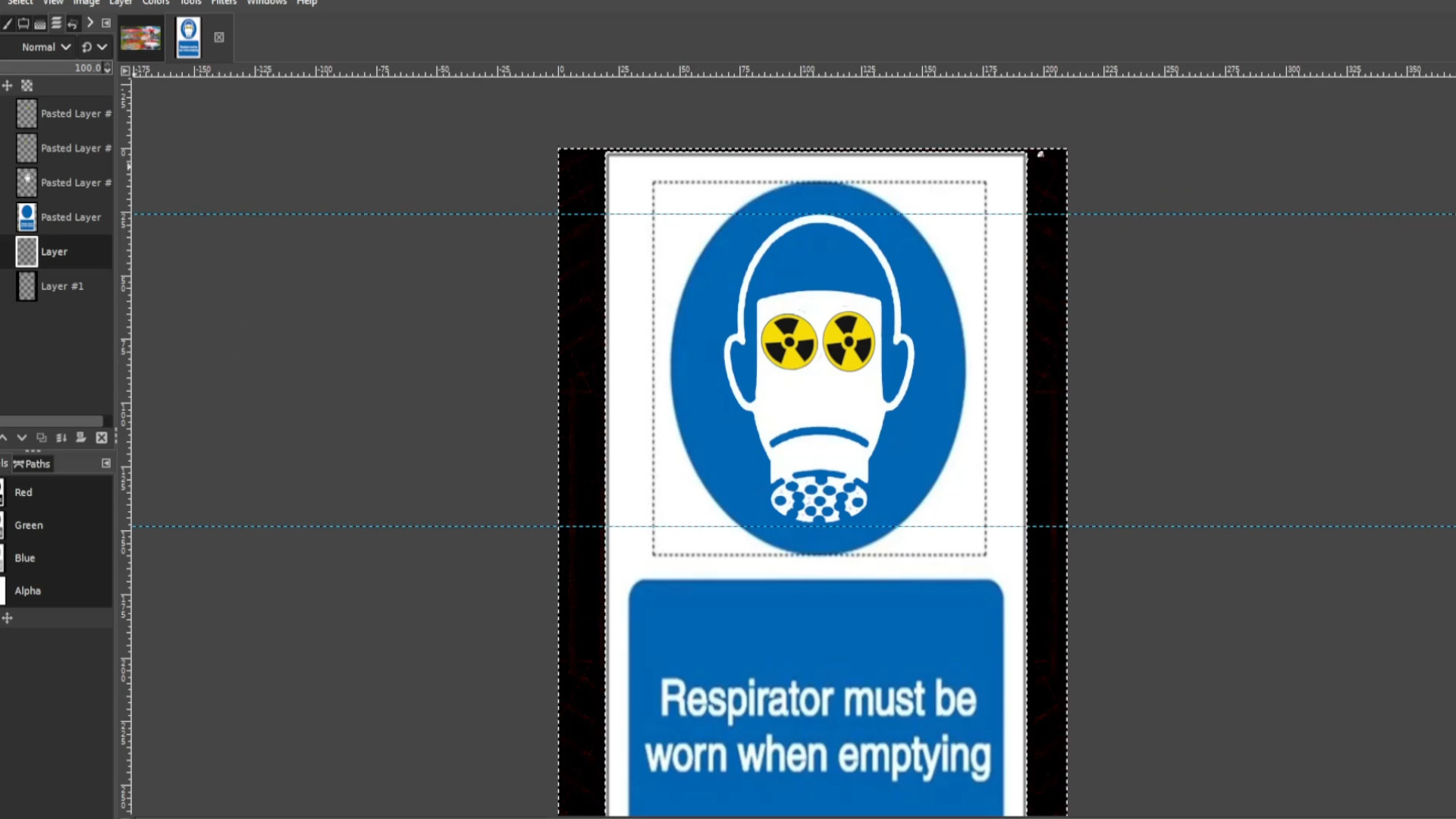Click the anchor floating layer icon

[81, 438]
